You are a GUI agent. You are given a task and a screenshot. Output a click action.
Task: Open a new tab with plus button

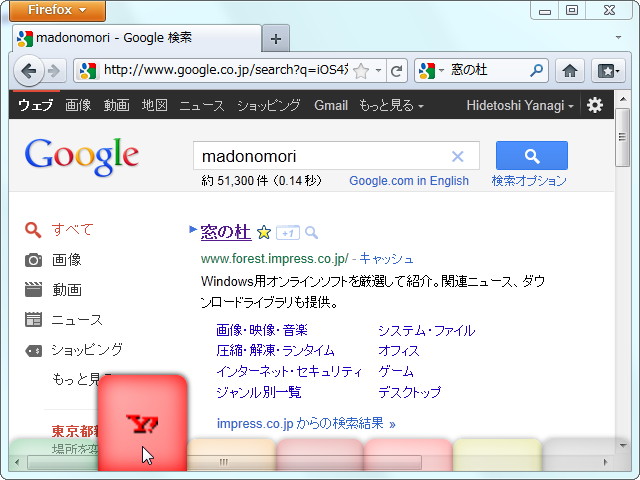[276, 39]
